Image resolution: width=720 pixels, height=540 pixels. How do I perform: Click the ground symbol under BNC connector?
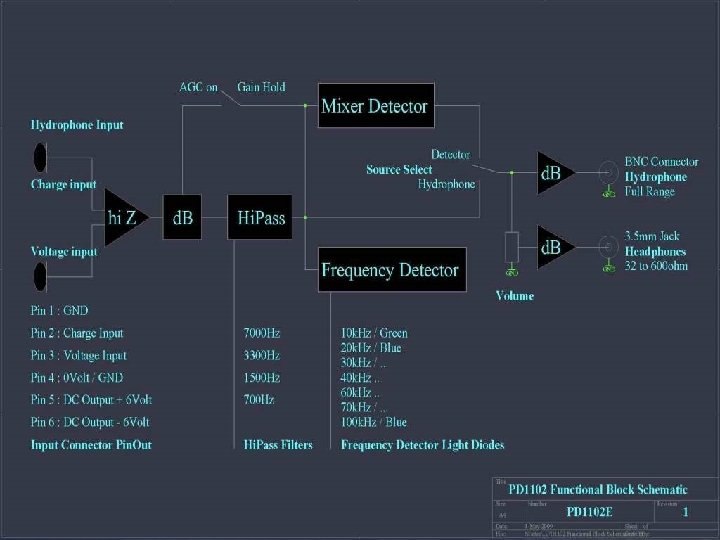pyautogui.click(x=609, y=193)
